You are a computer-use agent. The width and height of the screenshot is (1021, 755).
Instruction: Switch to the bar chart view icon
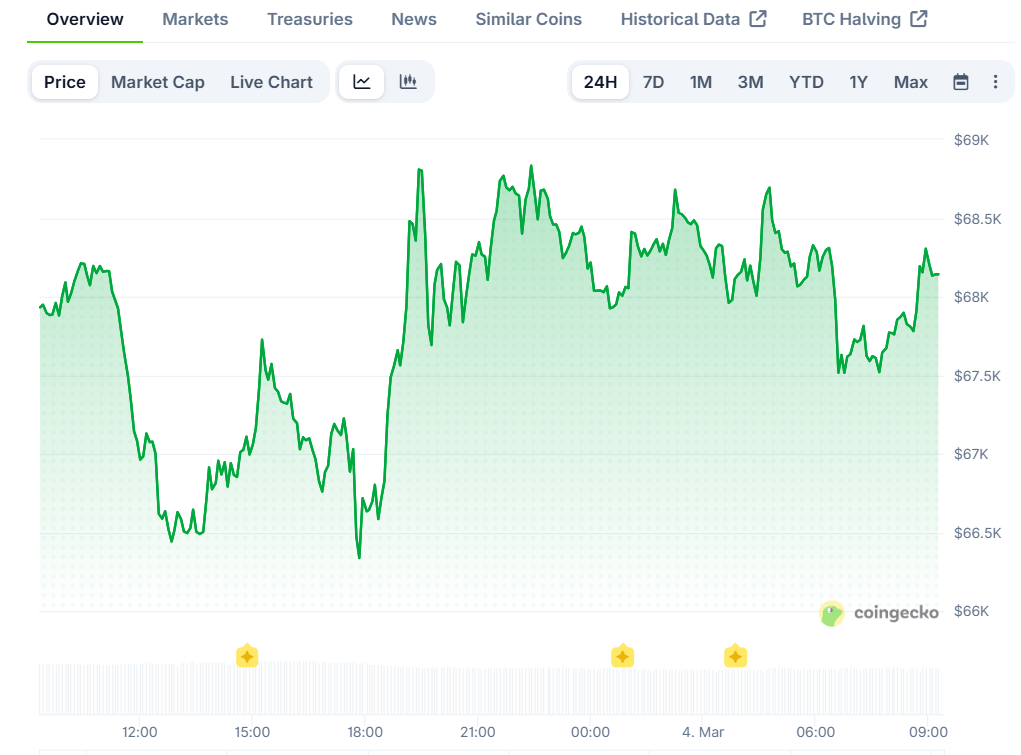tap(408, 82)
